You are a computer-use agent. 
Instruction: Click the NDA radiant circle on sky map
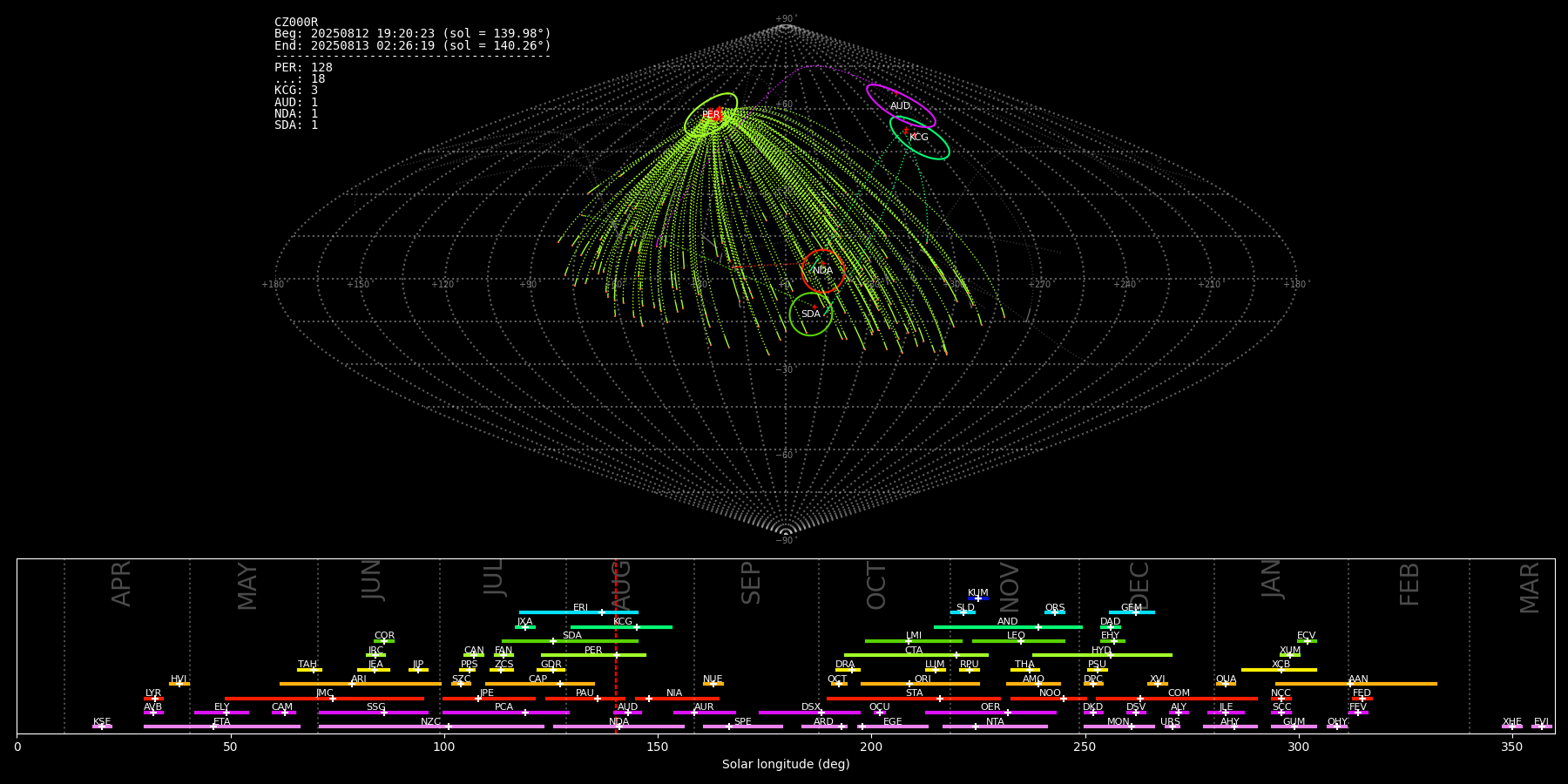coord(822,271)
